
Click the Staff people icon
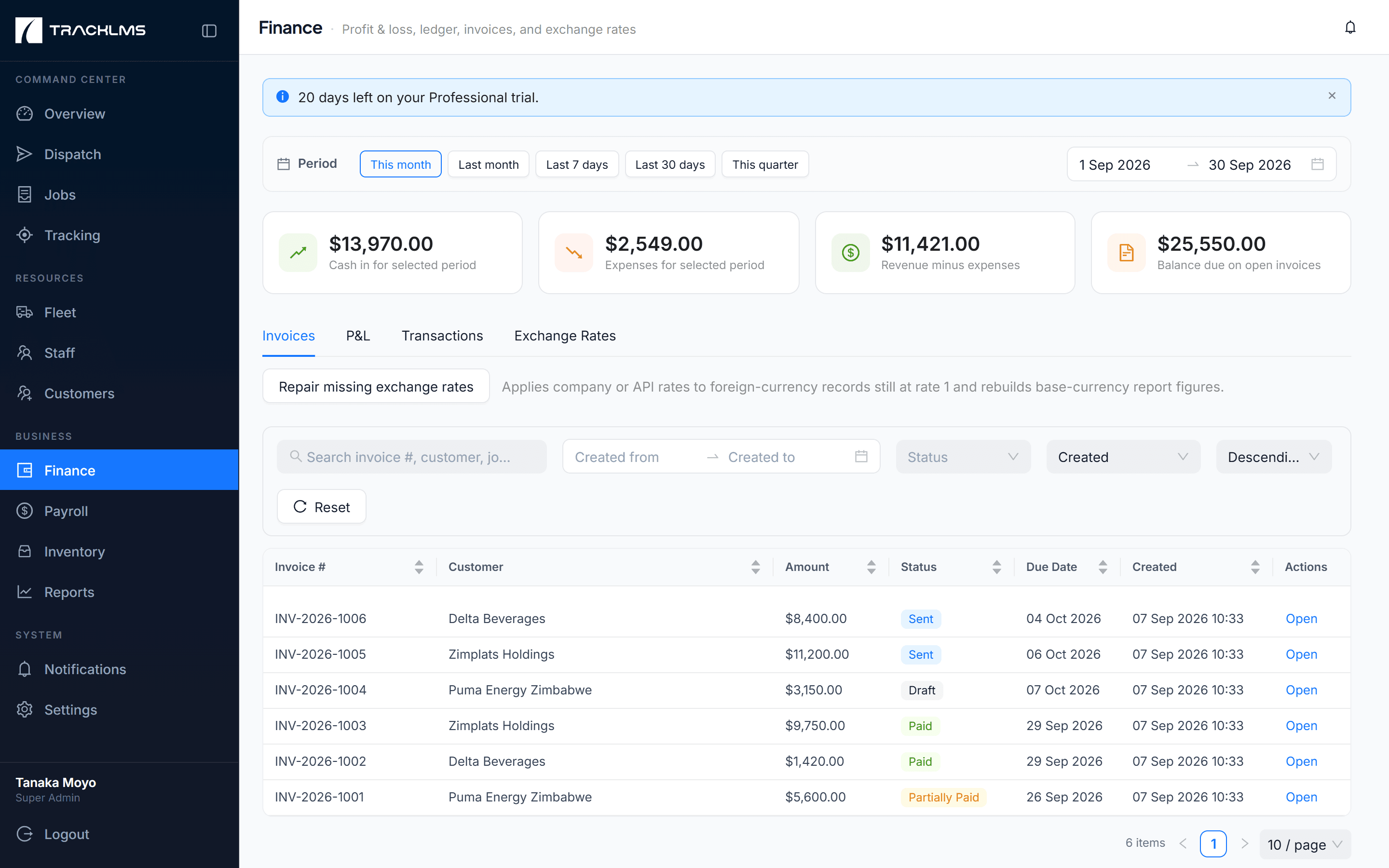click(24, 353)
